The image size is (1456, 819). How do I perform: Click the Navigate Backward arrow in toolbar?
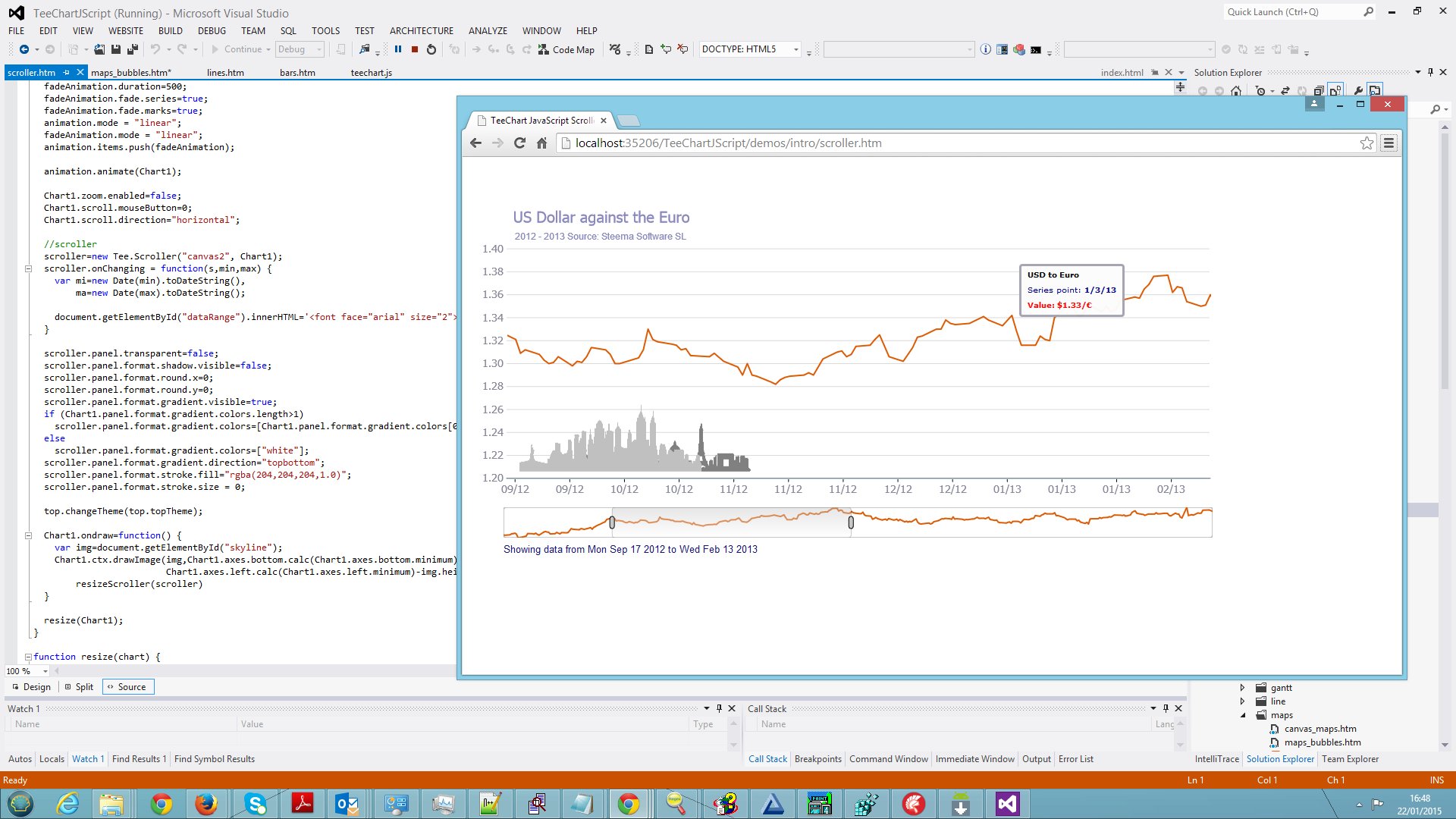point(24,49)
